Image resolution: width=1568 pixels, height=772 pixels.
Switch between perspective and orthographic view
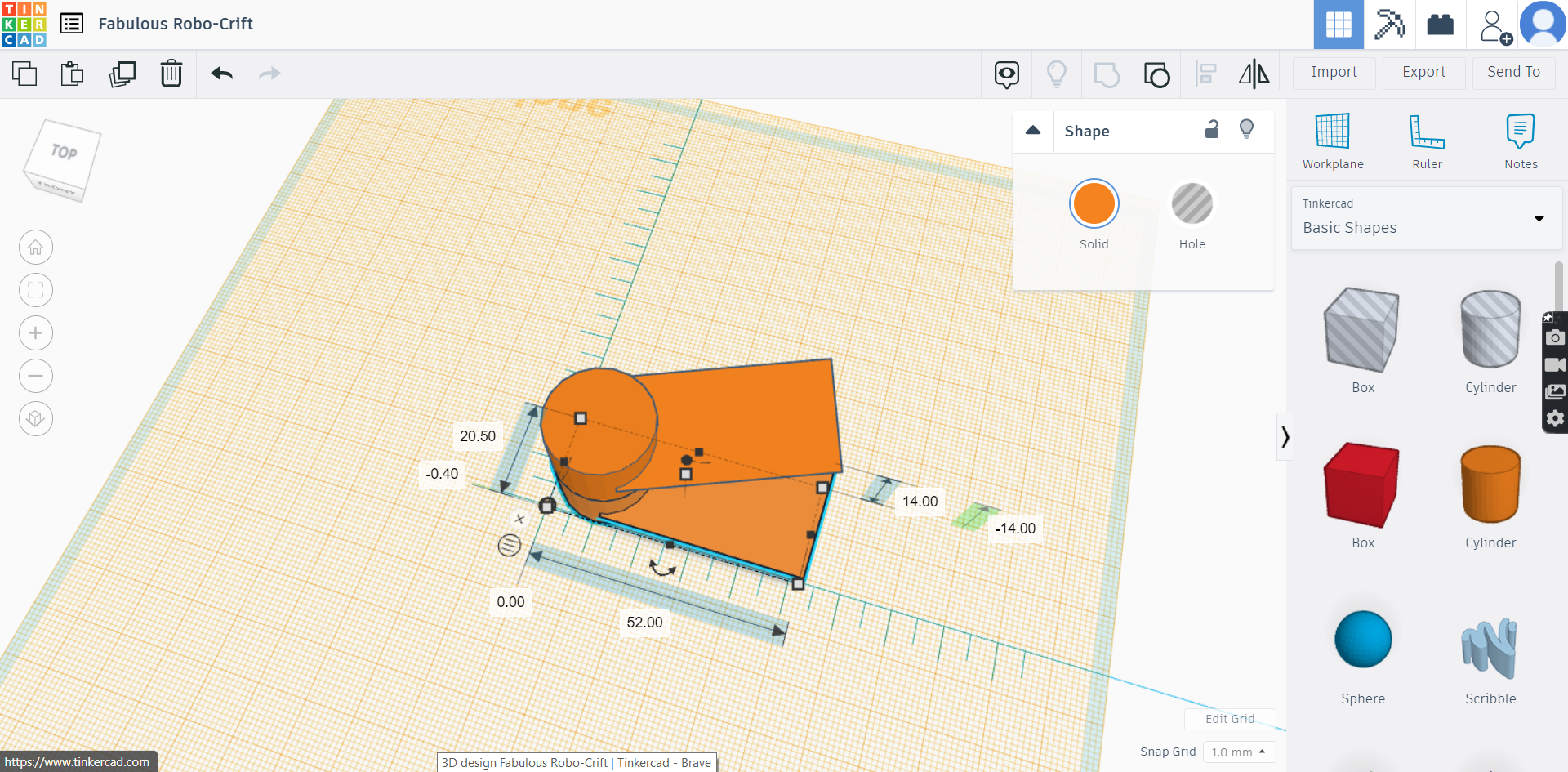click(36, 419)
